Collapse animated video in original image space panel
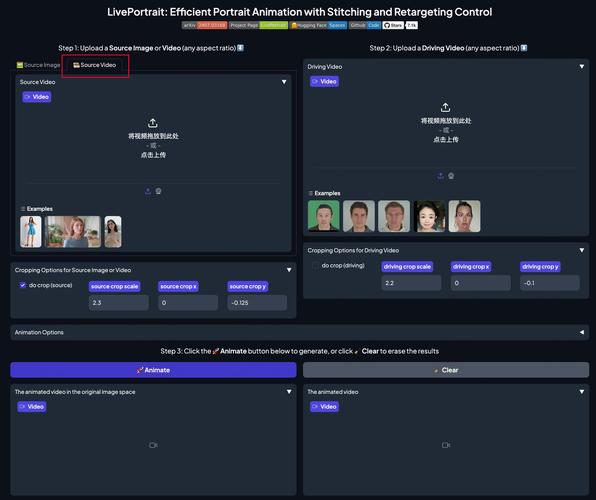Viewport: 596px width, 500px height. [289, 392]
